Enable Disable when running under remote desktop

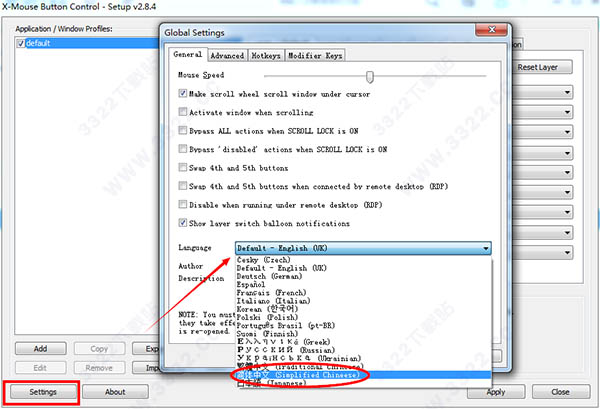(x=183, y=204)
